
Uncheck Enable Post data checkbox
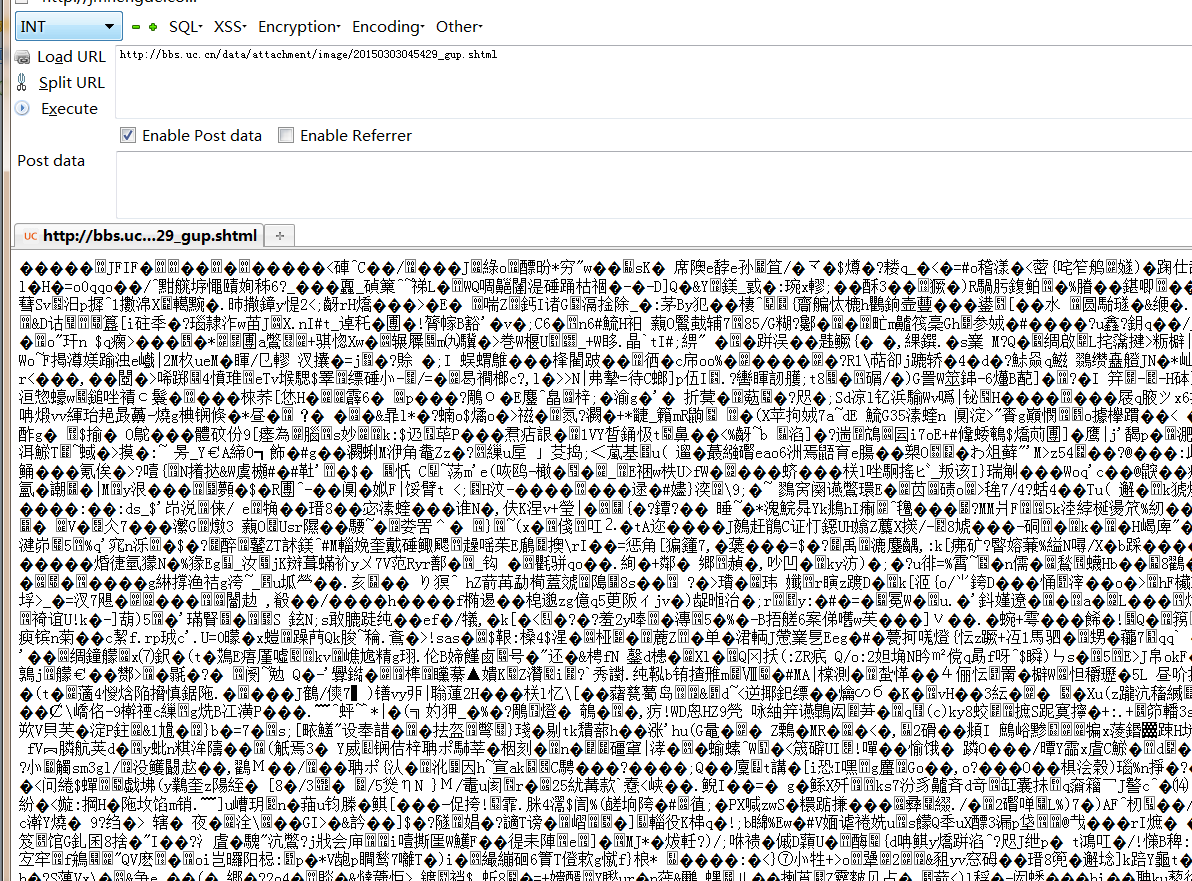(128, 135)
